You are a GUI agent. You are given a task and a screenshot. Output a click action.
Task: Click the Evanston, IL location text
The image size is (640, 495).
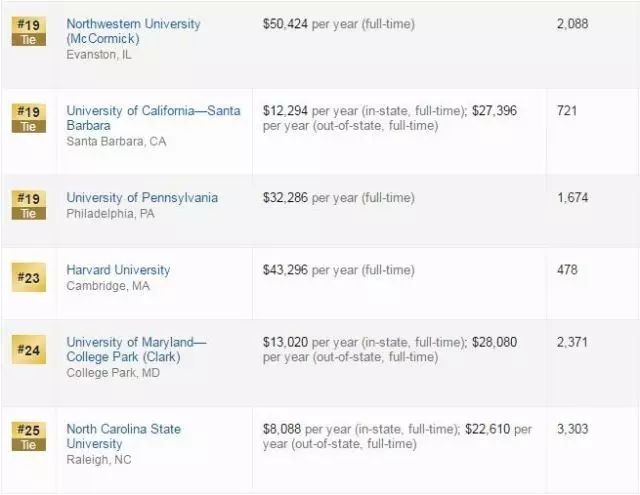[99, 55]
